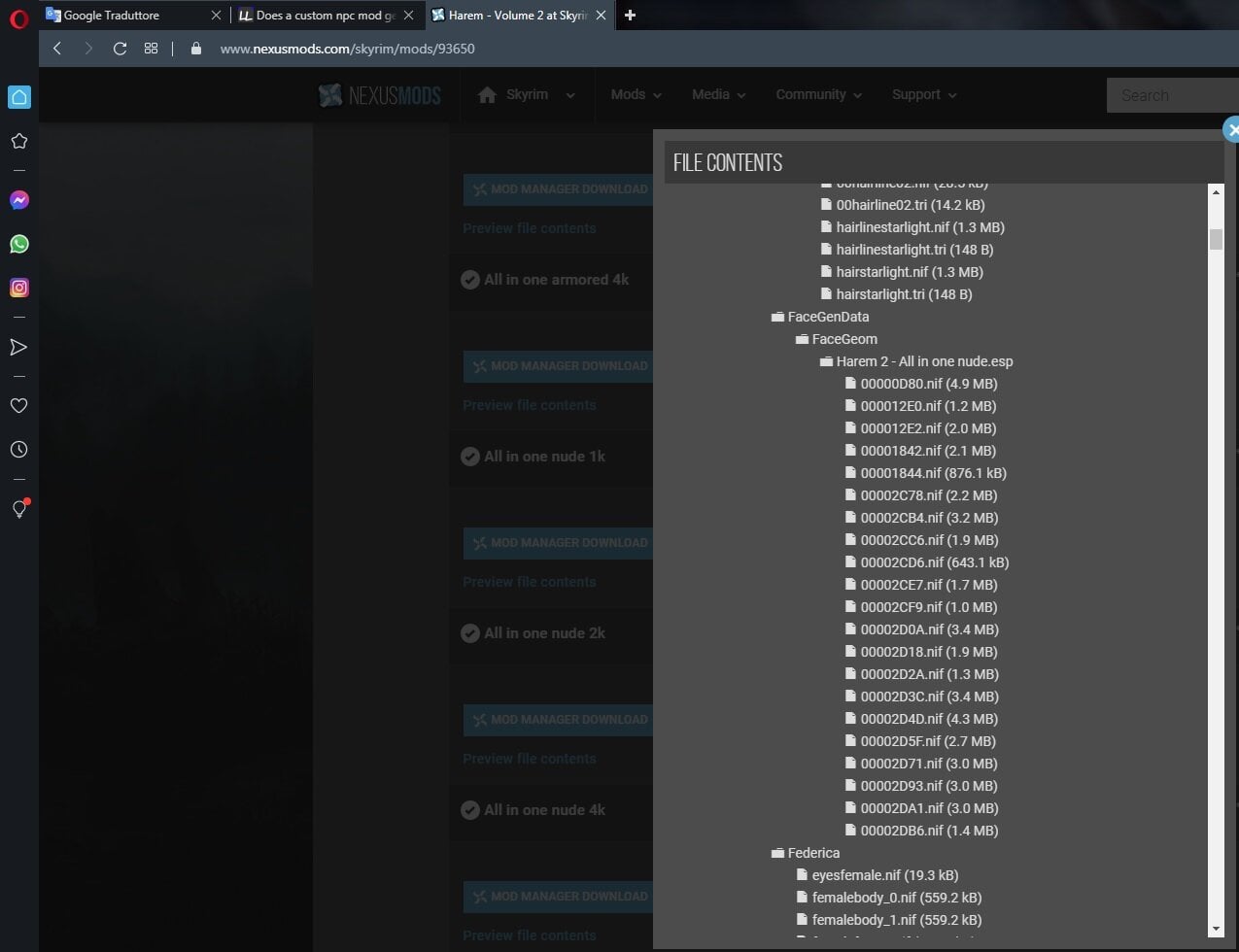Open the speed dial grid icon
Viewport: 1239px width, 952px height.
coord(151,48)
